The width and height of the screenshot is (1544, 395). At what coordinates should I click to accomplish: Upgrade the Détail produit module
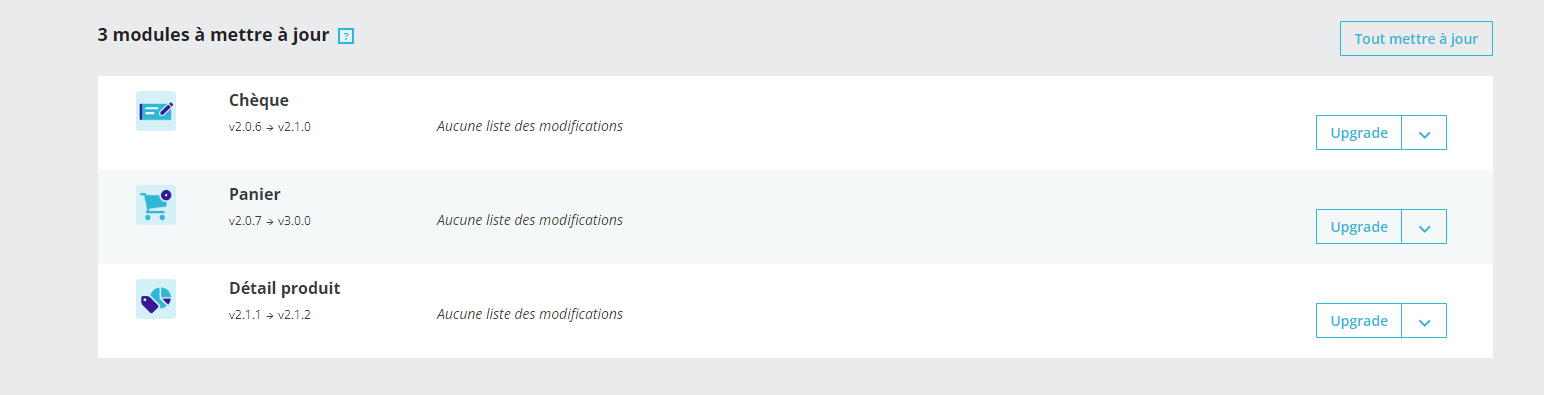(x=1359, y=321)
